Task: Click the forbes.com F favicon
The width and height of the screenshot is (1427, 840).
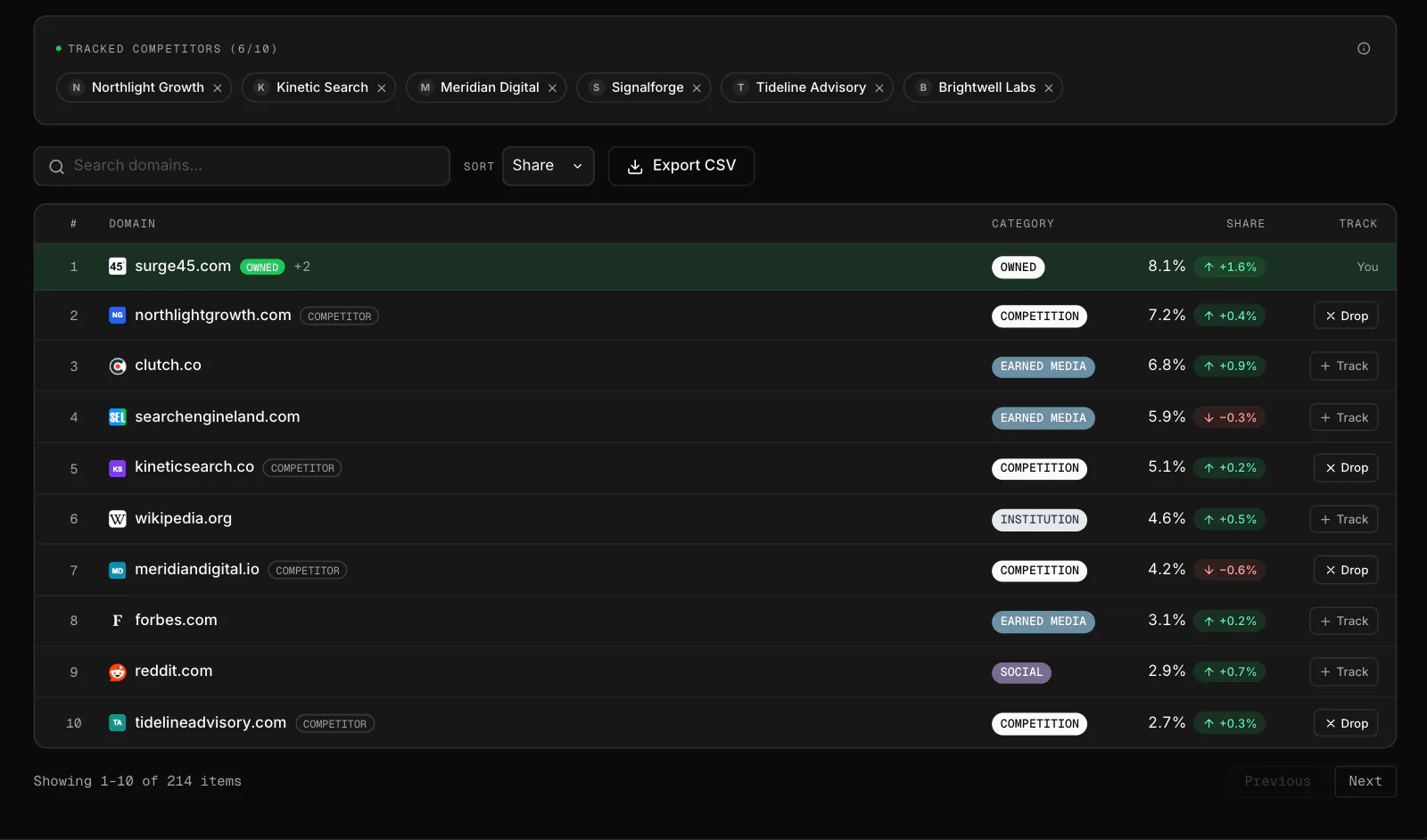Action: coord(117,621)
